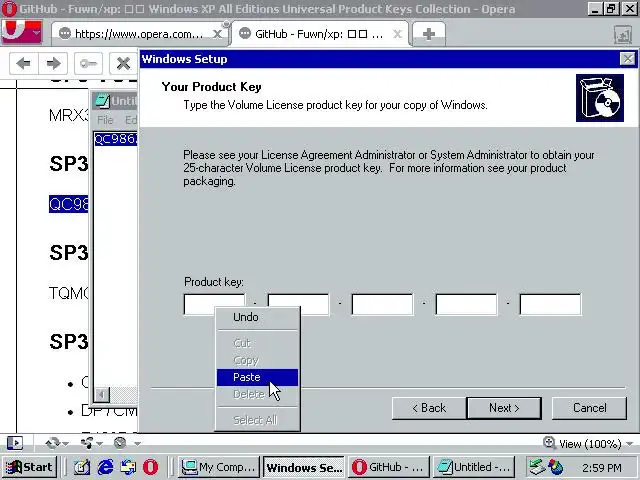Viewport: 640px width, 480px height.
Task: Click the first product key field
Action: pos(215,304)
